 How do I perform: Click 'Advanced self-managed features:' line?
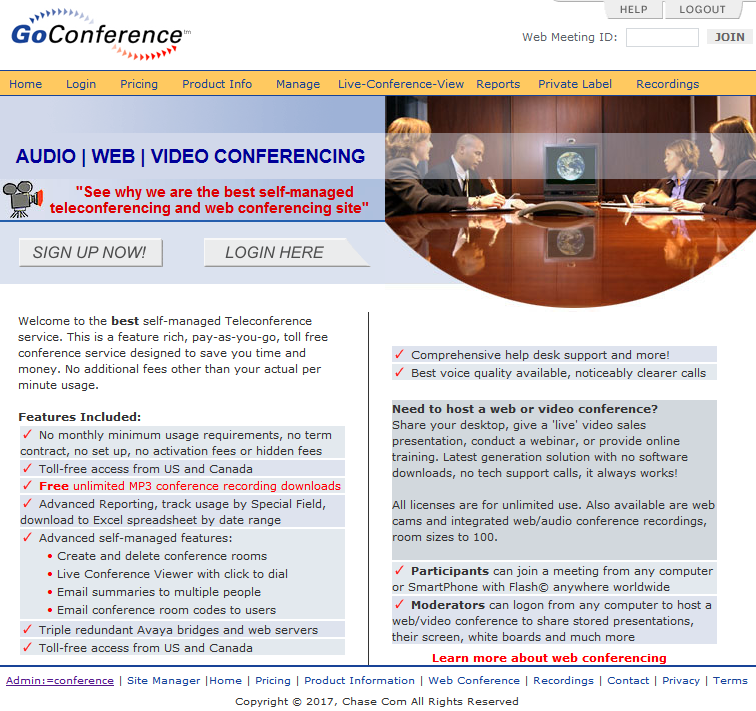[x=135, y=538]
